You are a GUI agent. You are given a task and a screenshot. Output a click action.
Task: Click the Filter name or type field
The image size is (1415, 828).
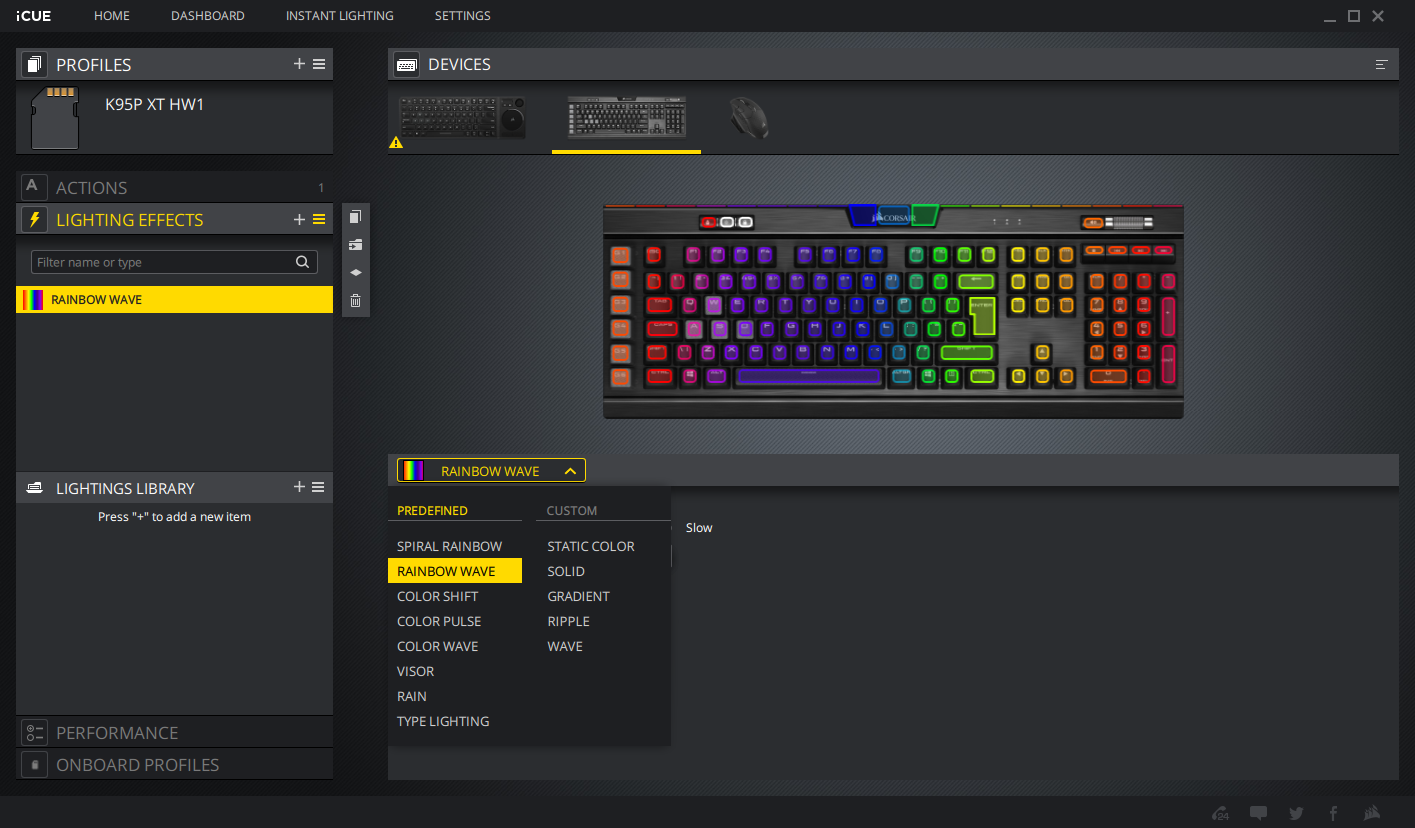174,262
